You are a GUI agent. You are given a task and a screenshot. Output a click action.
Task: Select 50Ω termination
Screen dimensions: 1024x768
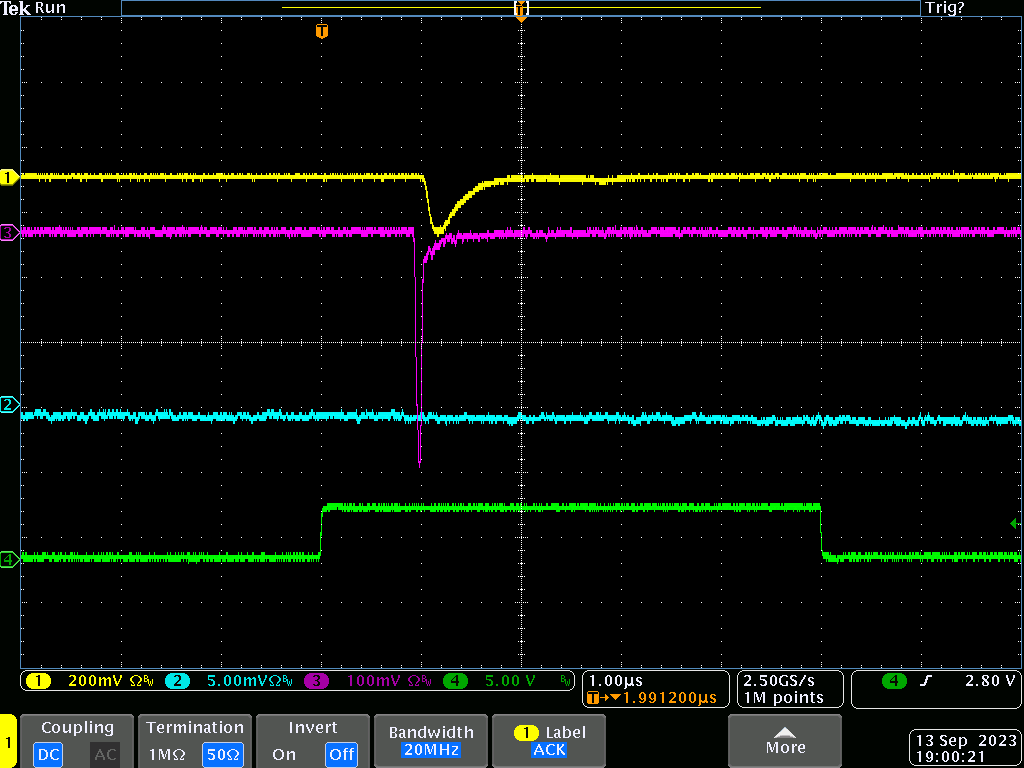(x=223, y=755)
